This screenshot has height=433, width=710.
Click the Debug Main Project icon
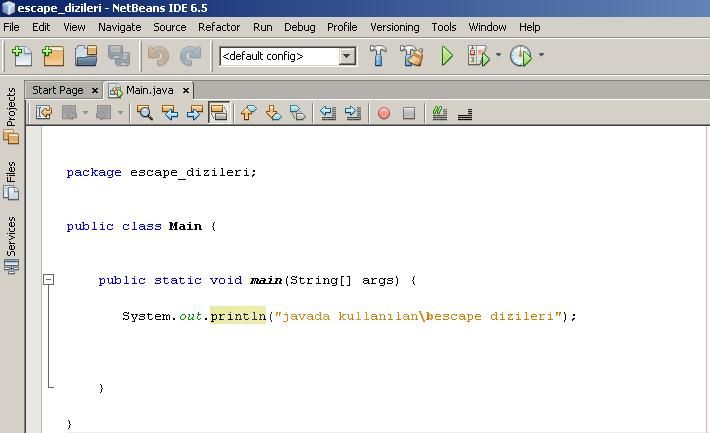point(478,56)
